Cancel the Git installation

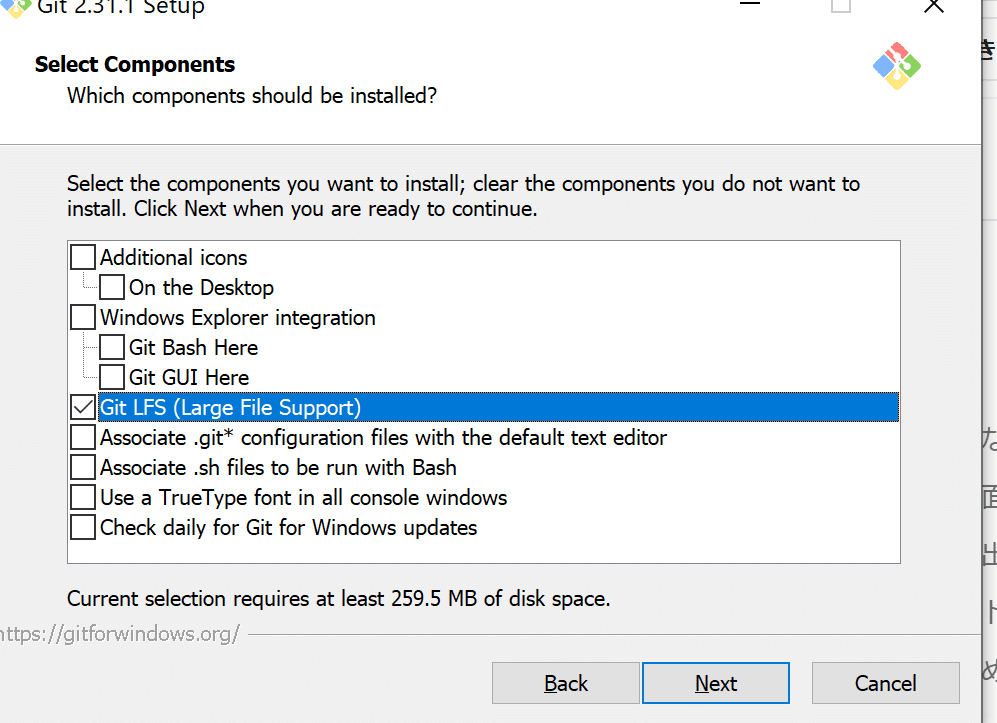coord(885,683)
